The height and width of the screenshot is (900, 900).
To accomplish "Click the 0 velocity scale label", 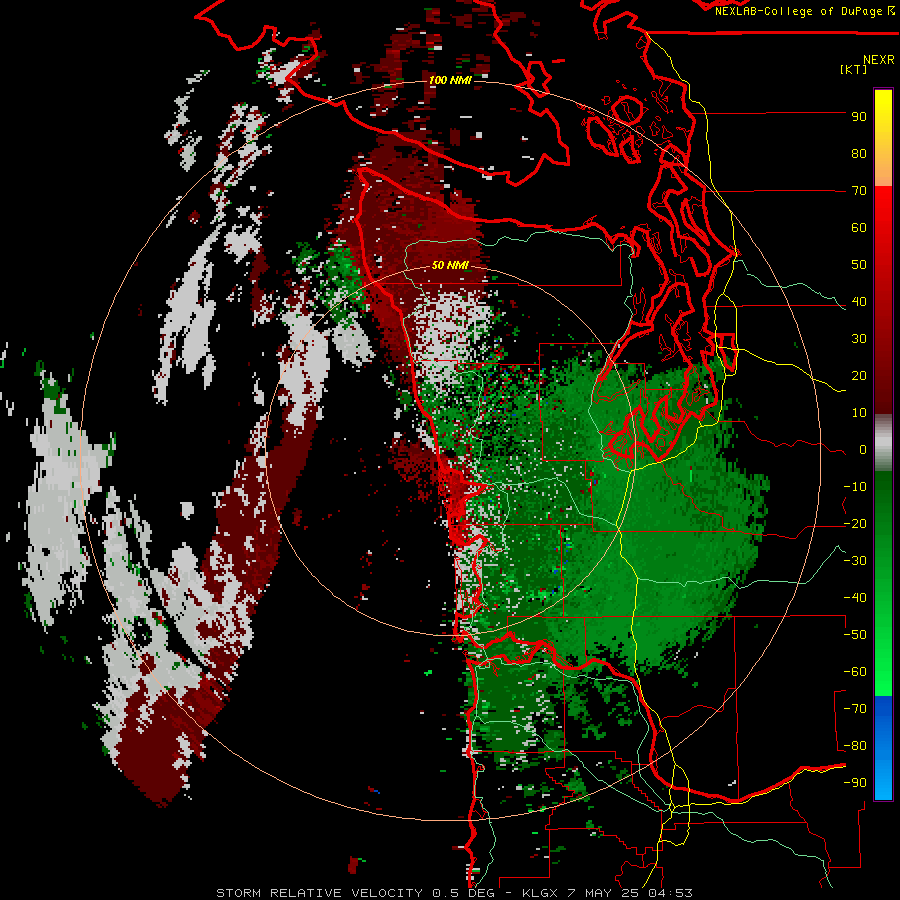I will (863, 450).
